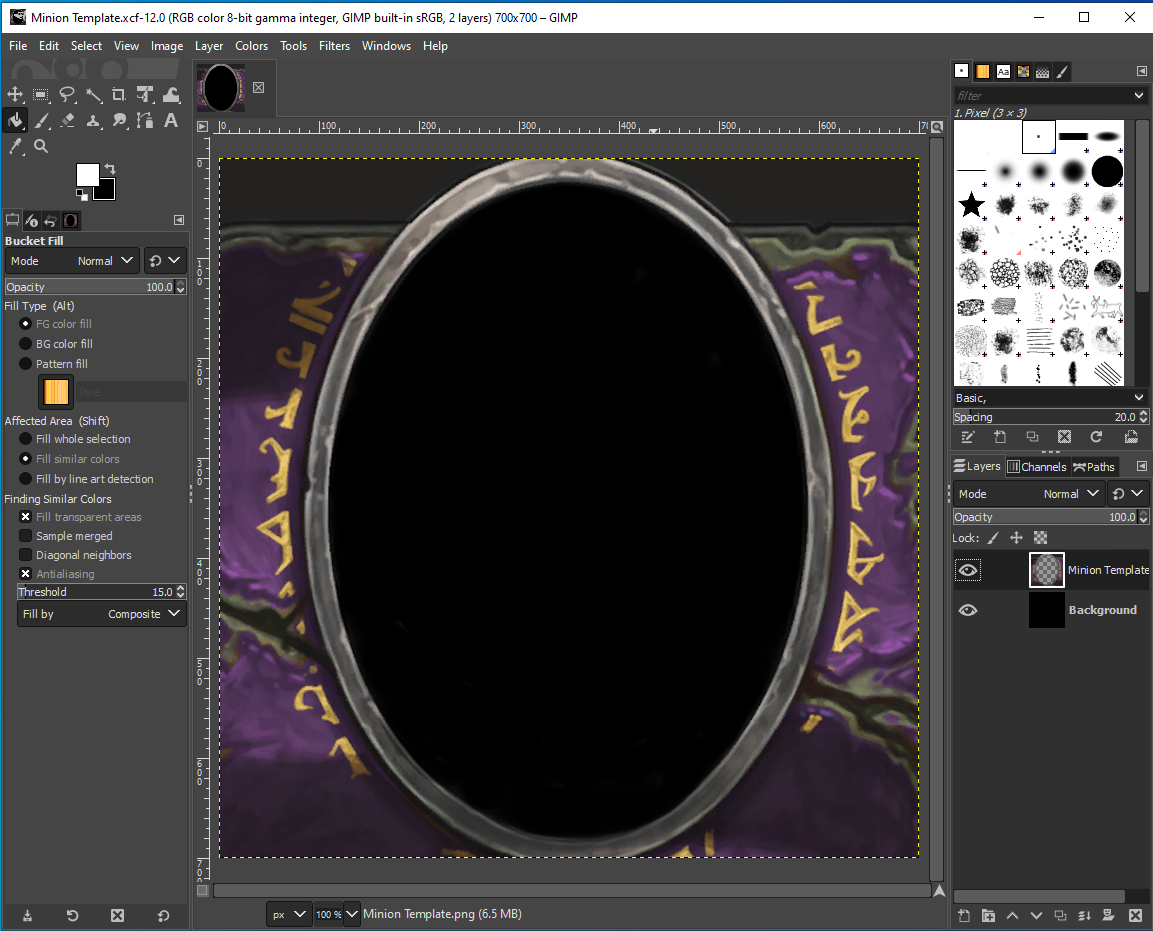Activate the Fuzzy Select tool
Image resolution: width=1153 pixels, height=931 pixels.
point(93,95)
